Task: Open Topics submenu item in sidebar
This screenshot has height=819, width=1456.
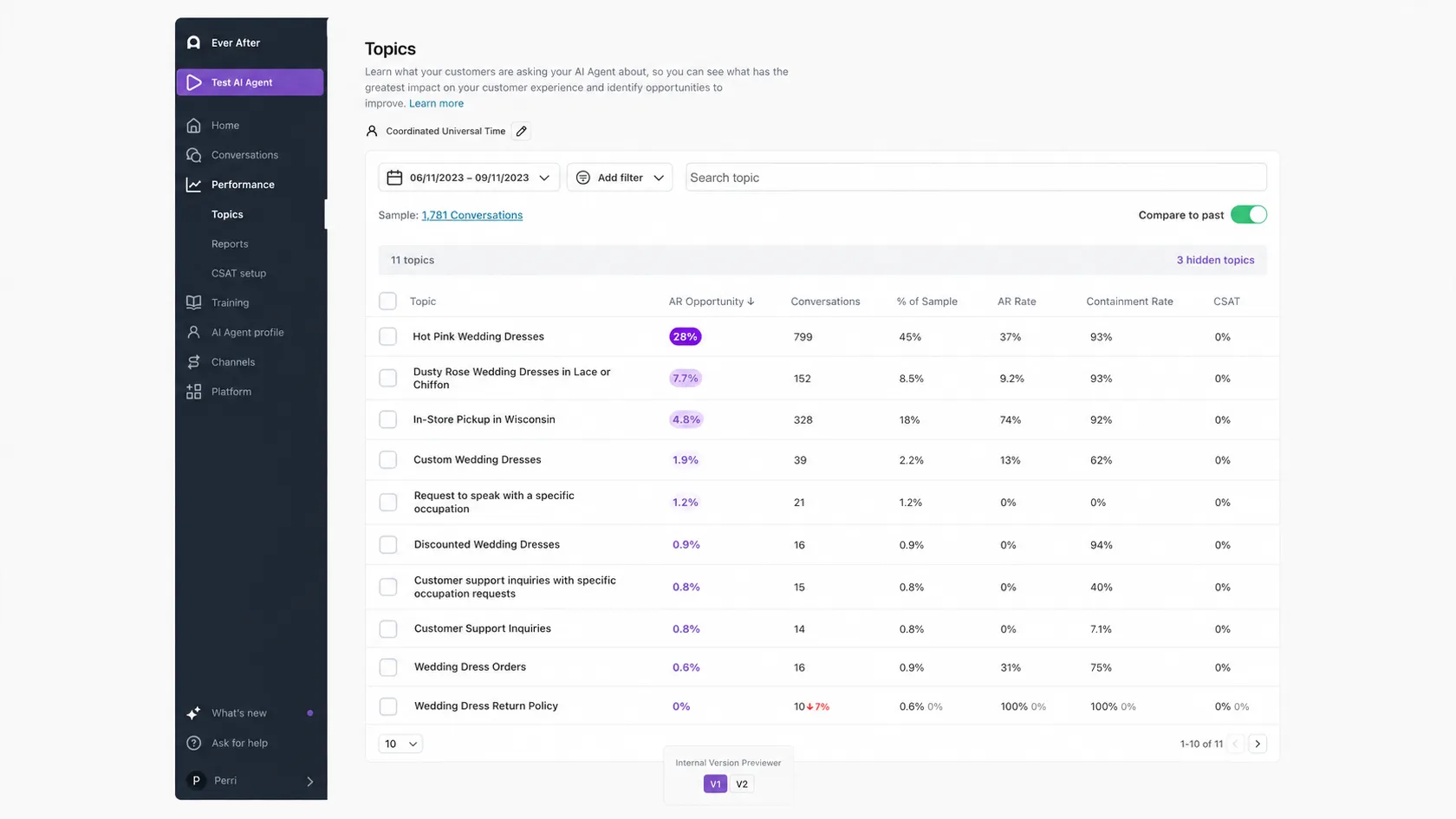Action: 227,214
